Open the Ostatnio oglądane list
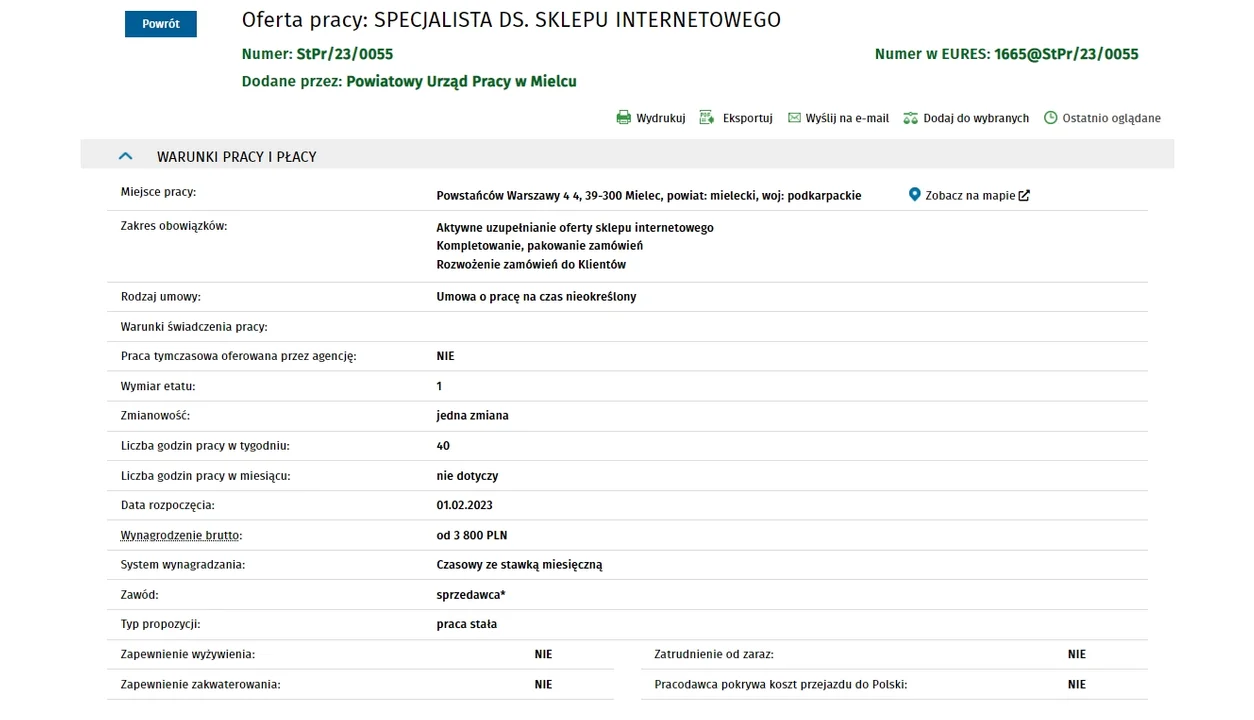1254x720 pixels. coord(1111,118)
